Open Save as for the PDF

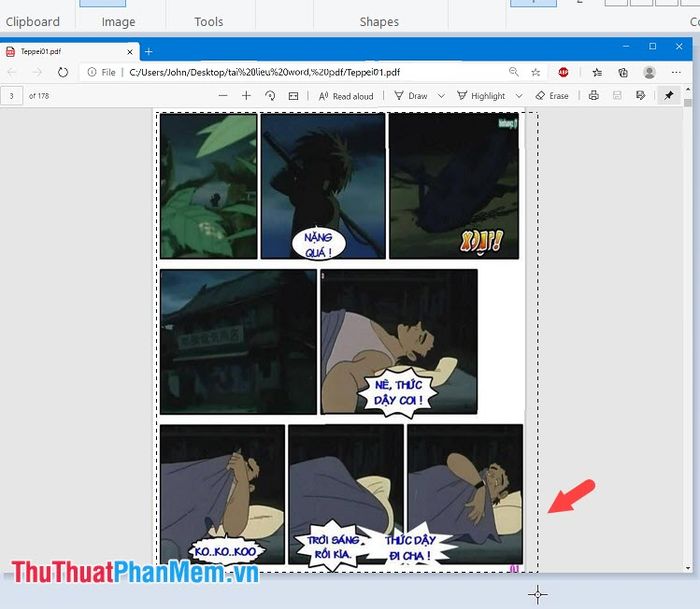point(641,95)
